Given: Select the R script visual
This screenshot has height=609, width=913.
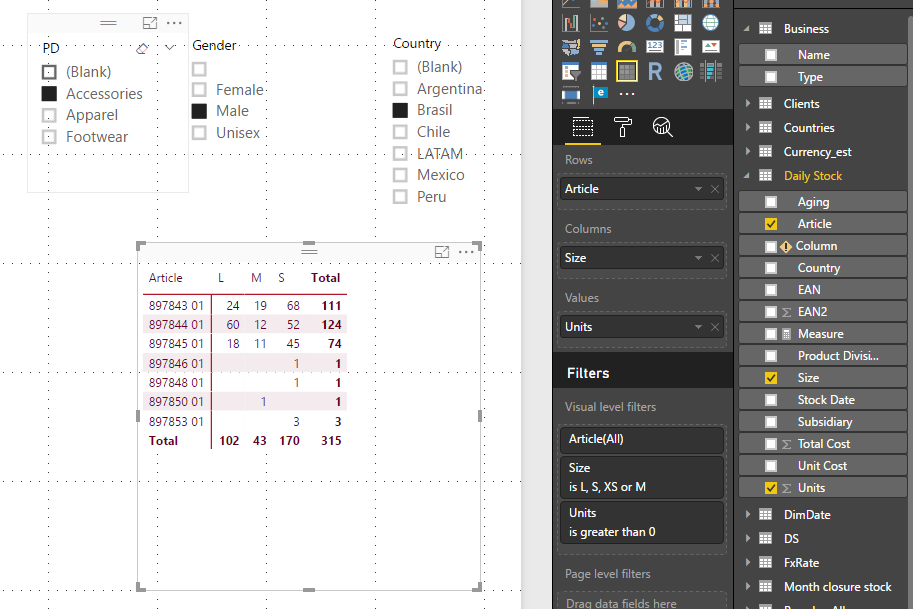Looking at the screenshot, I should (654, 72).
